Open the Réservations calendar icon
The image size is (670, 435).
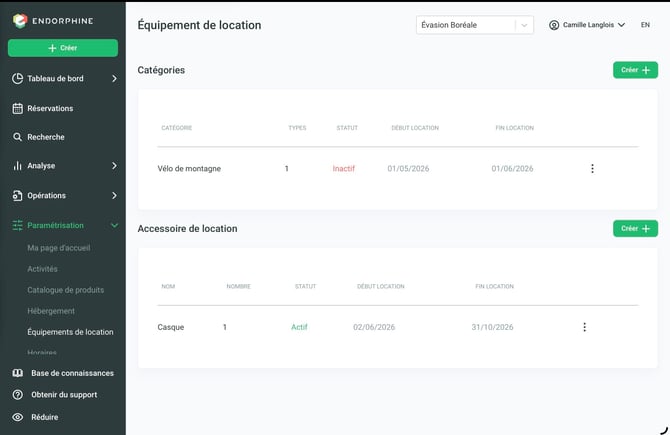click(18, 109)
